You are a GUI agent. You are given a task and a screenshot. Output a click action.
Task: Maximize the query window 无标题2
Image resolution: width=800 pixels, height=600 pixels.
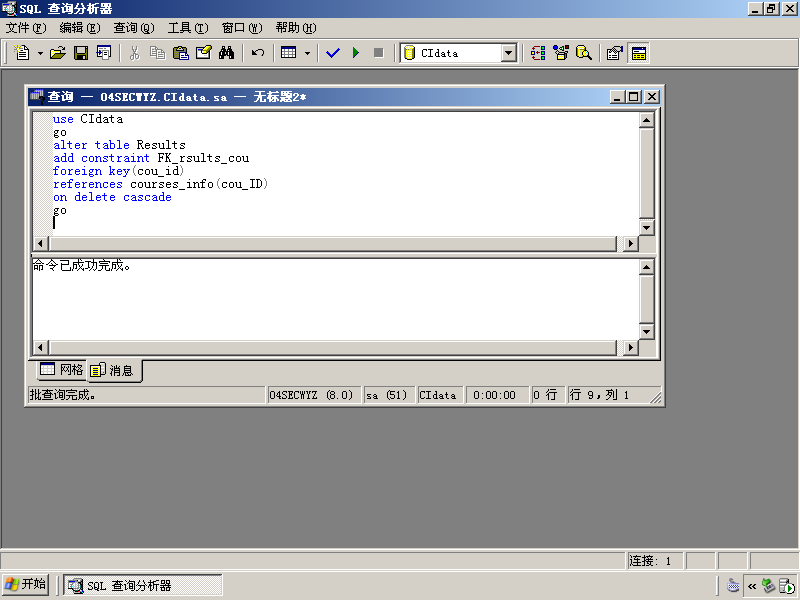(x=634, y=96)
